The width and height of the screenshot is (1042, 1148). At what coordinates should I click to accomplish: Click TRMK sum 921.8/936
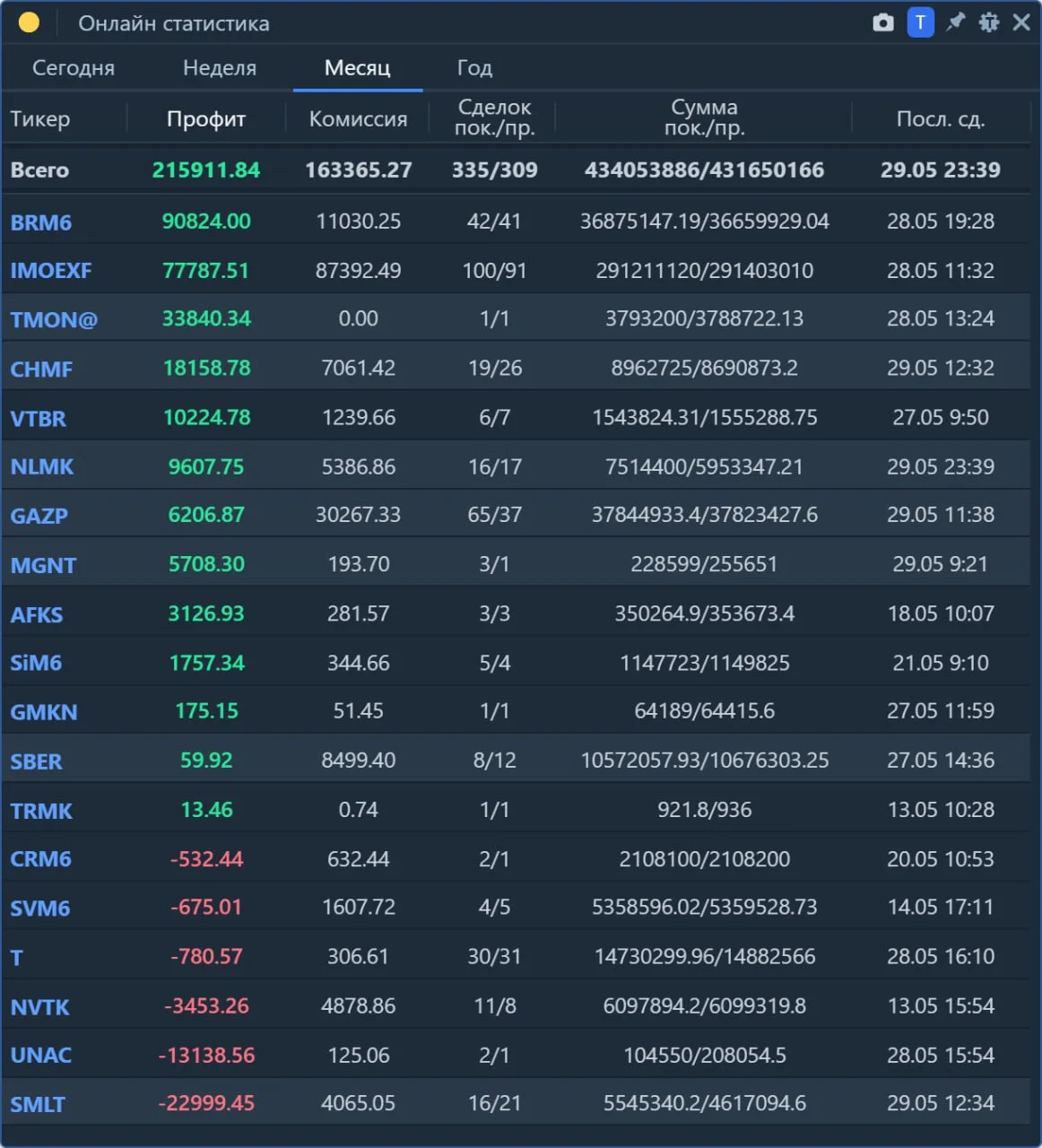click(x=704, y=811)
